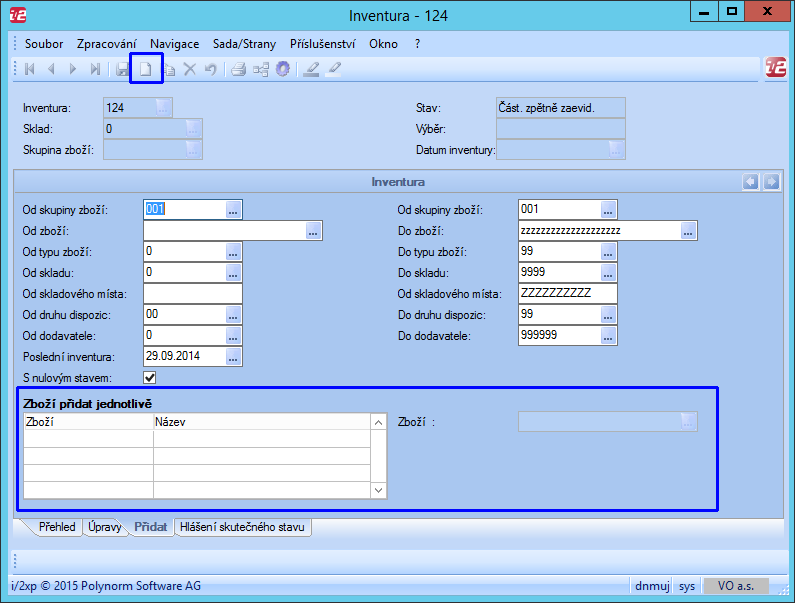Go to previous record arrow
This screenshot has width=795, height=603.
coord(51,69)
